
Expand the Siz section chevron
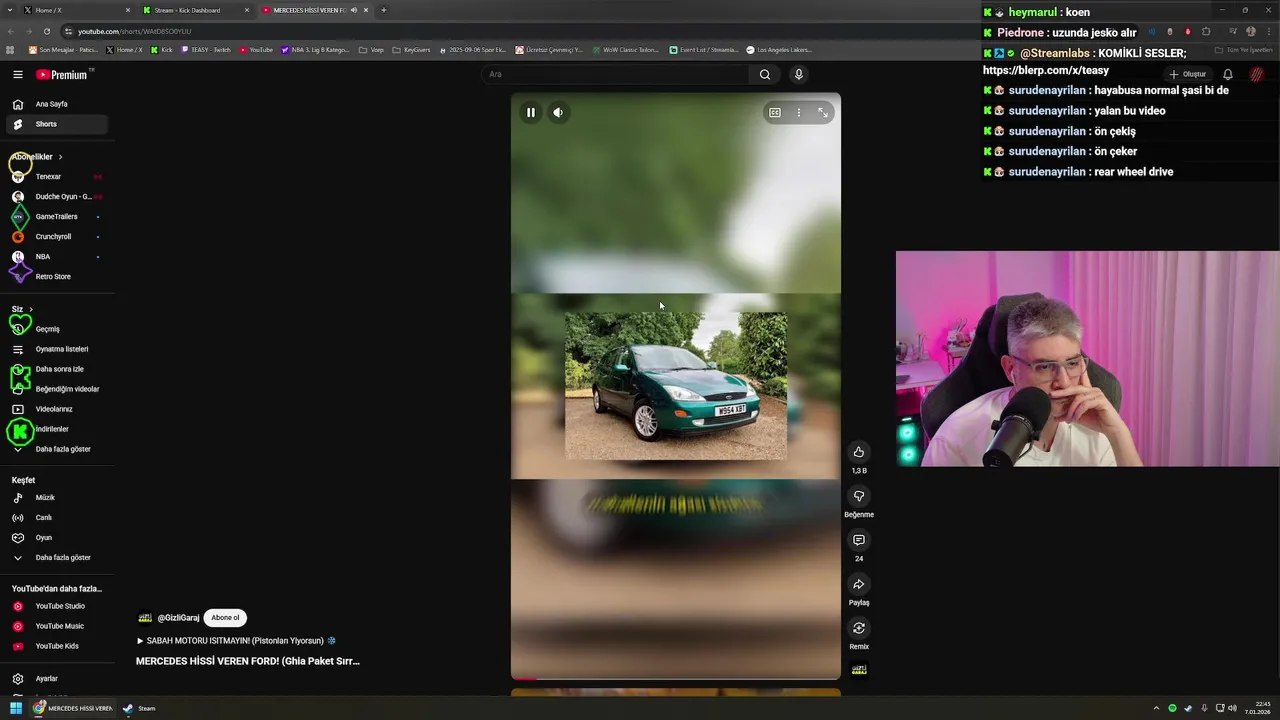click(x=31, y=309)
